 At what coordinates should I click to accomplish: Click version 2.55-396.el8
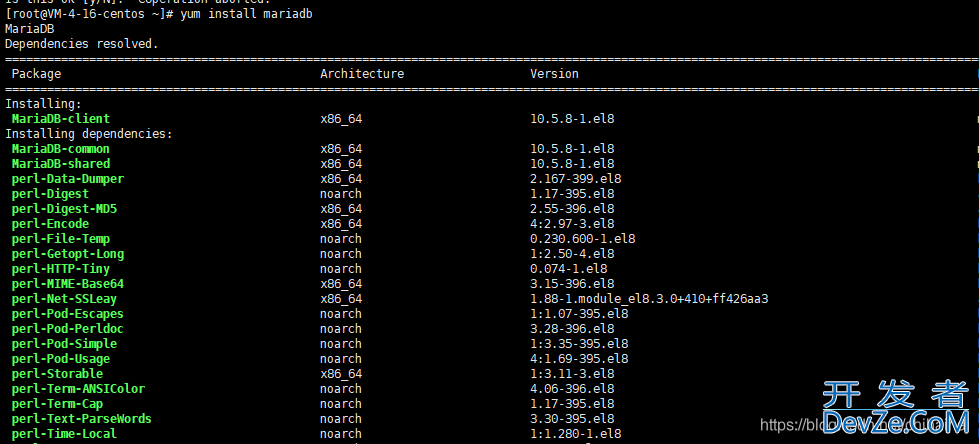coord(573,209)
